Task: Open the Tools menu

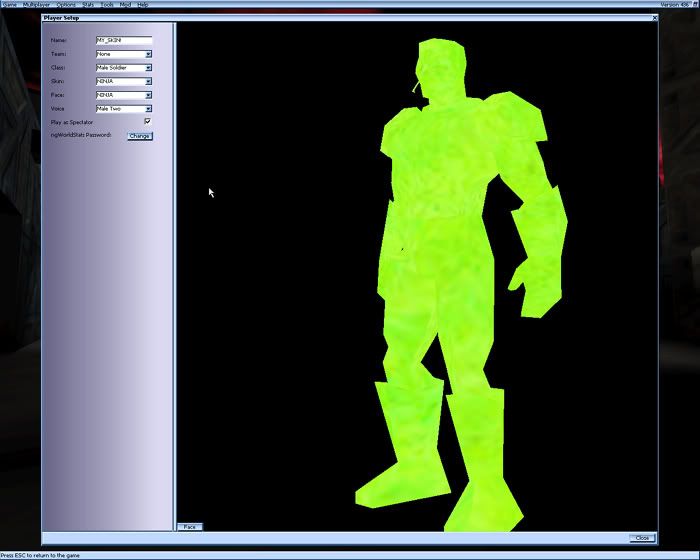Action: pyautogui.click(x=107, y=5)
